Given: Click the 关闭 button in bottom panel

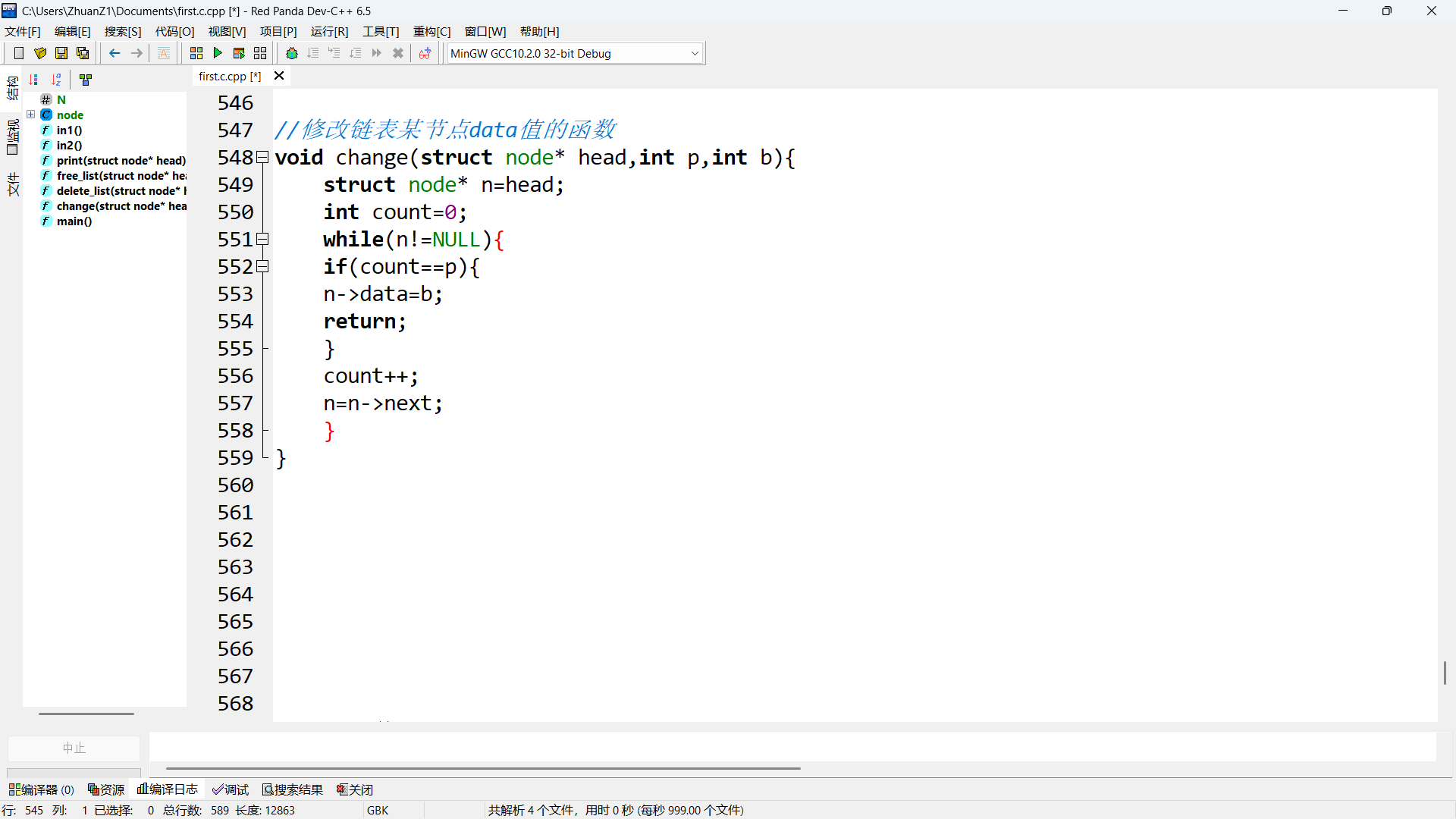Looking at the screenshot, I should (355, 789).
